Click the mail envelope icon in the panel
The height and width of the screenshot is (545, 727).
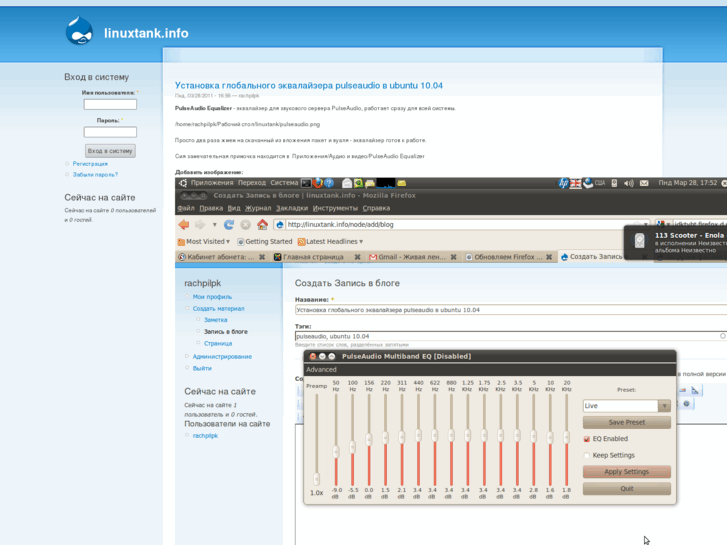644,183
